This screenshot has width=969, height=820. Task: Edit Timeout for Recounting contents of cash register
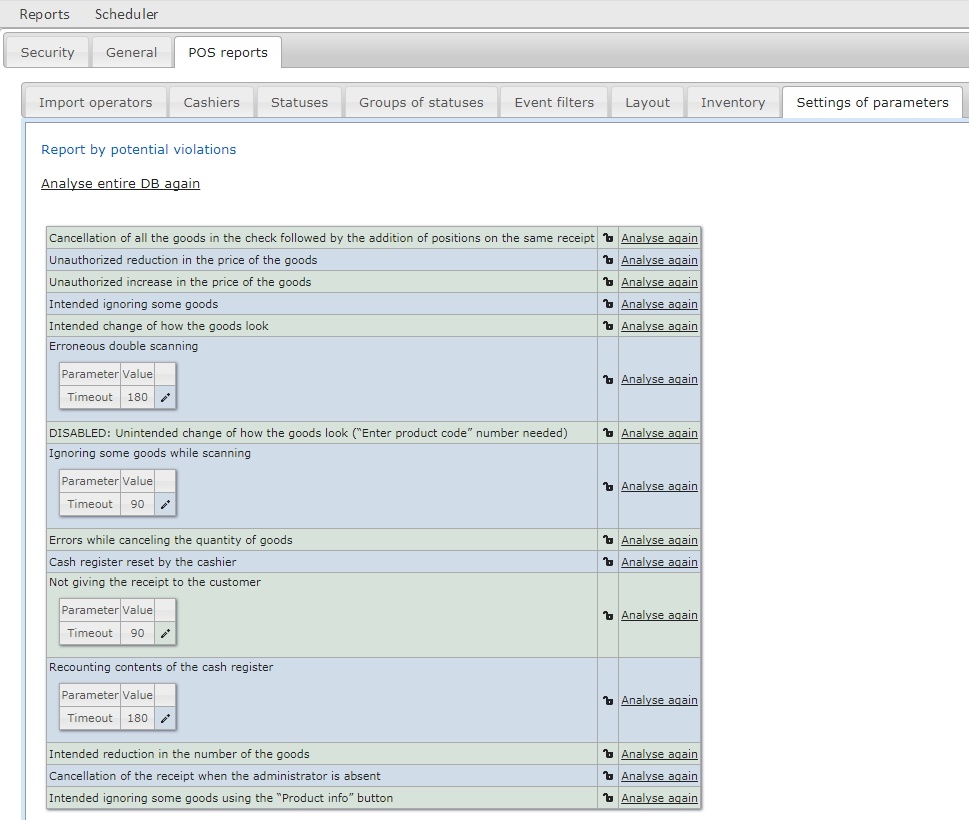pos(165,718)
